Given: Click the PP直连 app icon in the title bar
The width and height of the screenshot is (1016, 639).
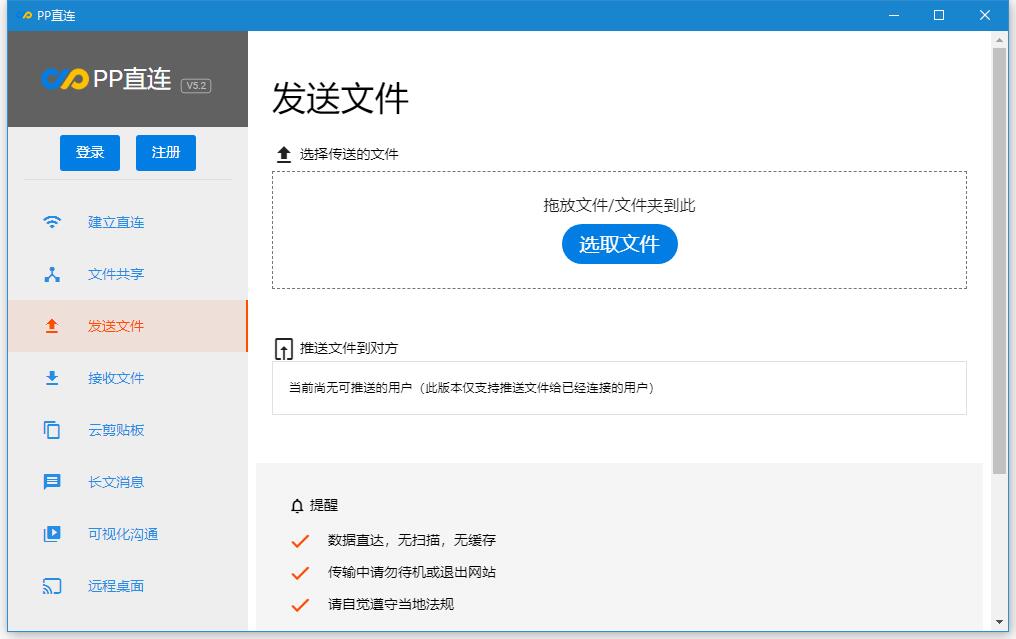Looking at the screenshot, I should [x=27, y=16].
